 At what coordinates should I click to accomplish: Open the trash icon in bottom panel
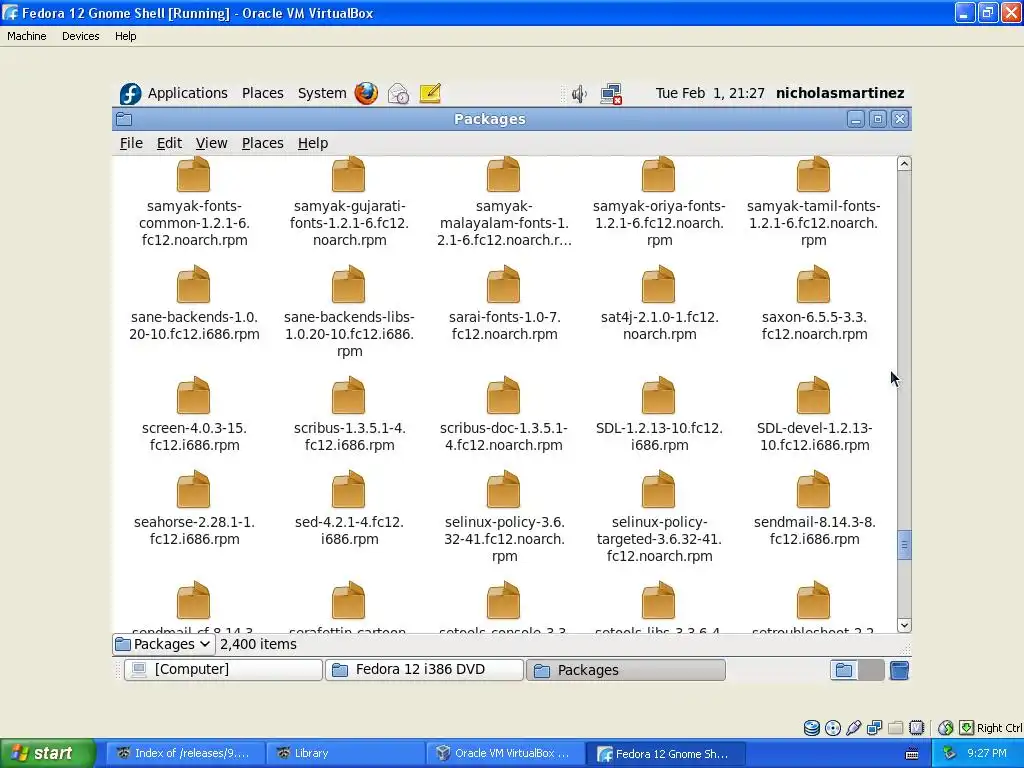(x=899, y=670)
